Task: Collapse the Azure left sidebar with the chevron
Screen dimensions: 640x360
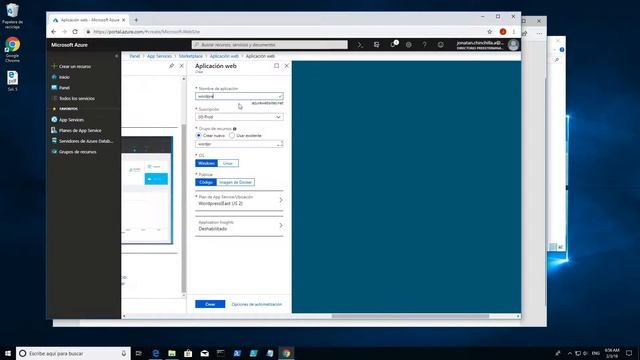Action: [116, 56]
